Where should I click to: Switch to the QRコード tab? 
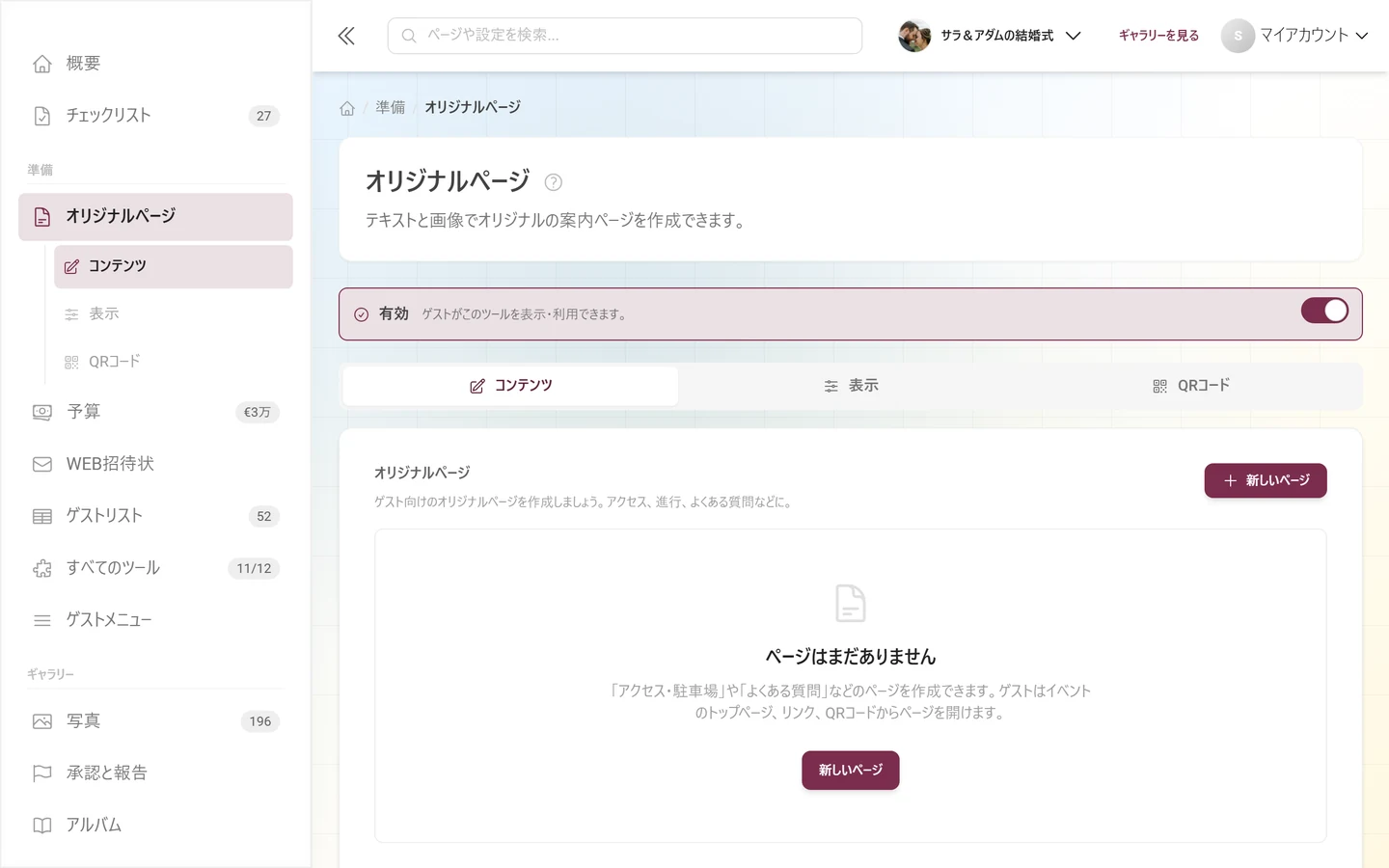(1191, 386)
